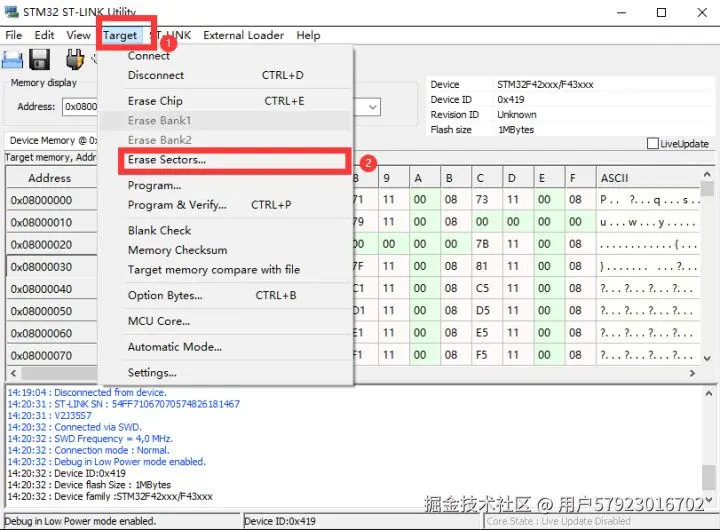Click horizontal scrollbar left arrow

(13, 373)
